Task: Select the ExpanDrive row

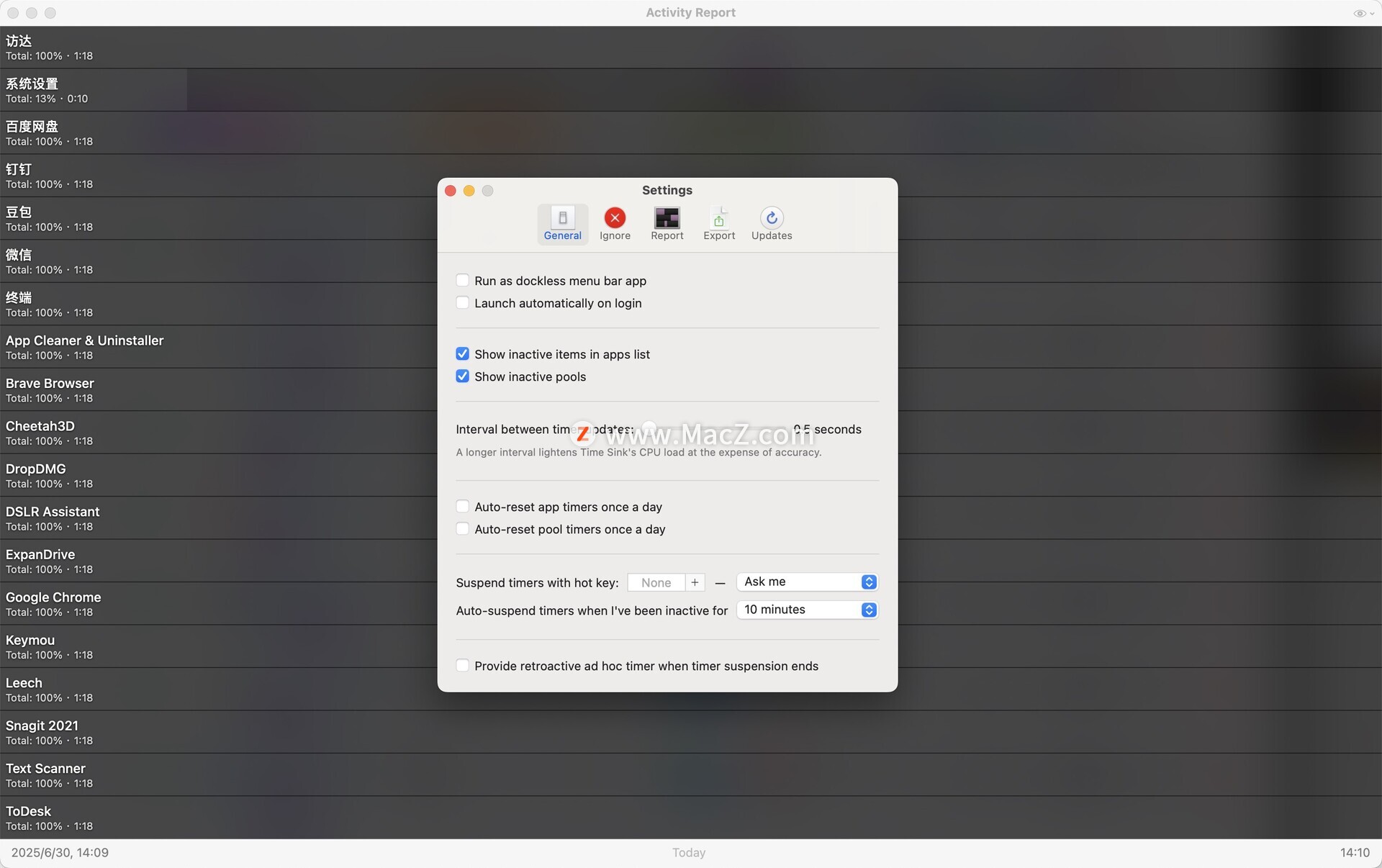Action: point(691,561)
